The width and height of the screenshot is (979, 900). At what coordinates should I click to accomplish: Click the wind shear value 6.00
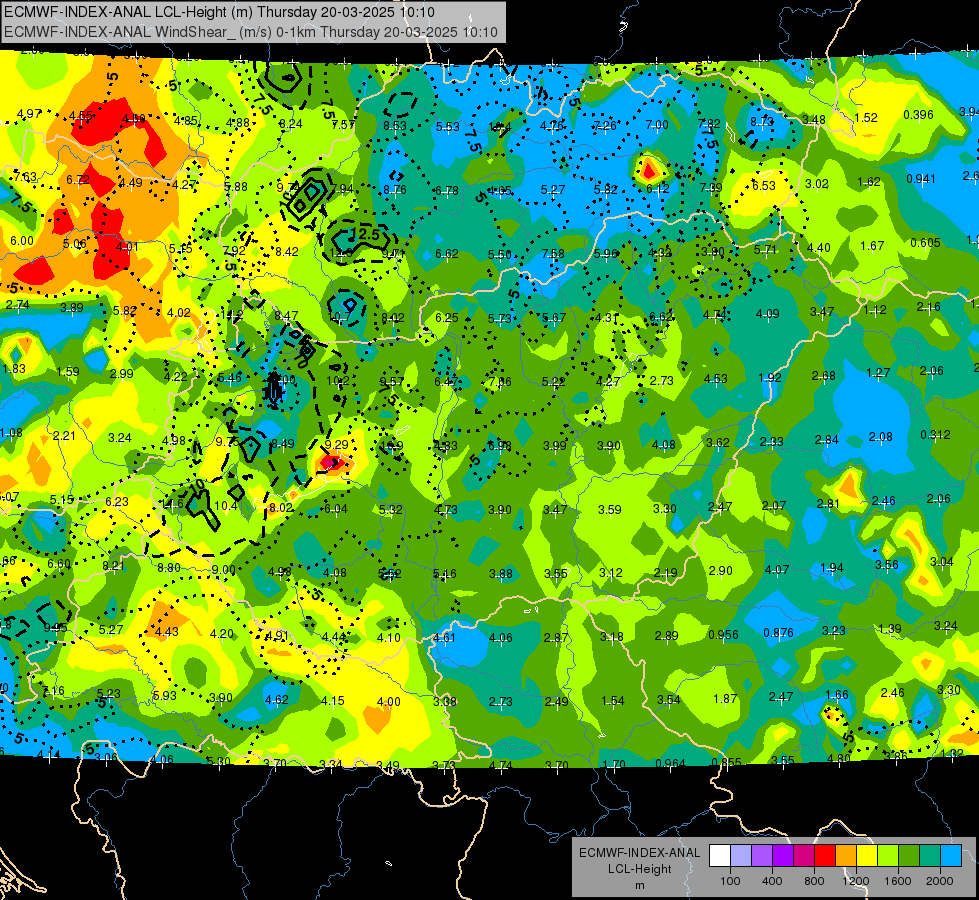tap(22, 241)
